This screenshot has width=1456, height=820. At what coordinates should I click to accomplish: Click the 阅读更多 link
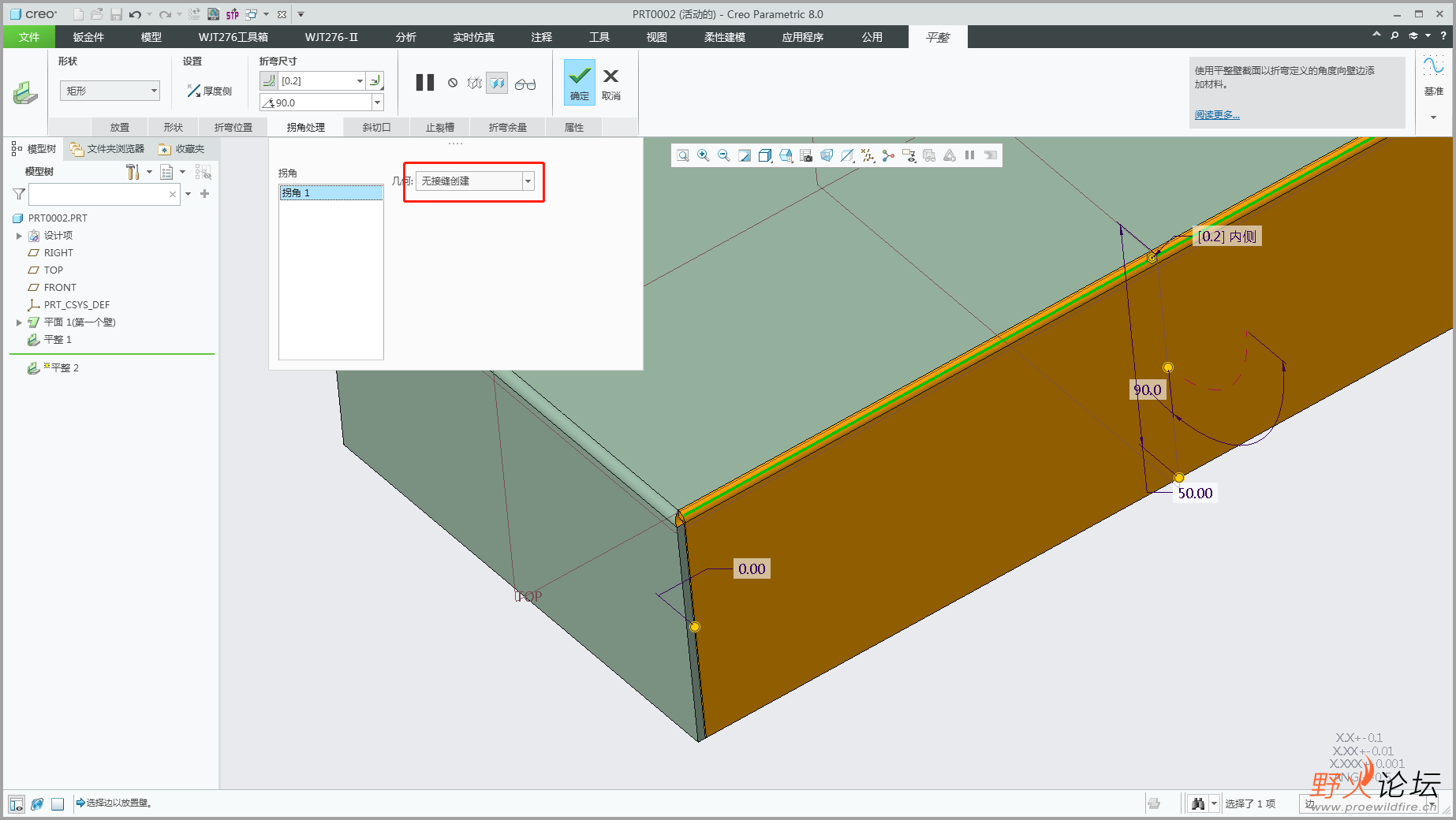[x=1217, y=115]
